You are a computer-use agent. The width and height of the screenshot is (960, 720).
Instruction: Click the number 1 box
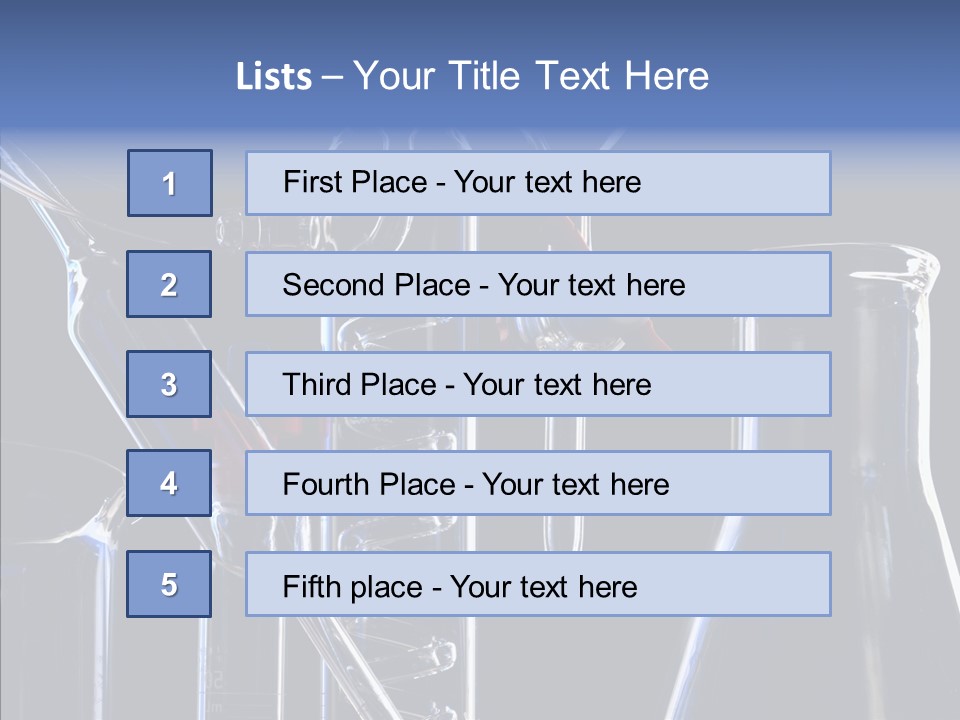[x=169, y=183]
